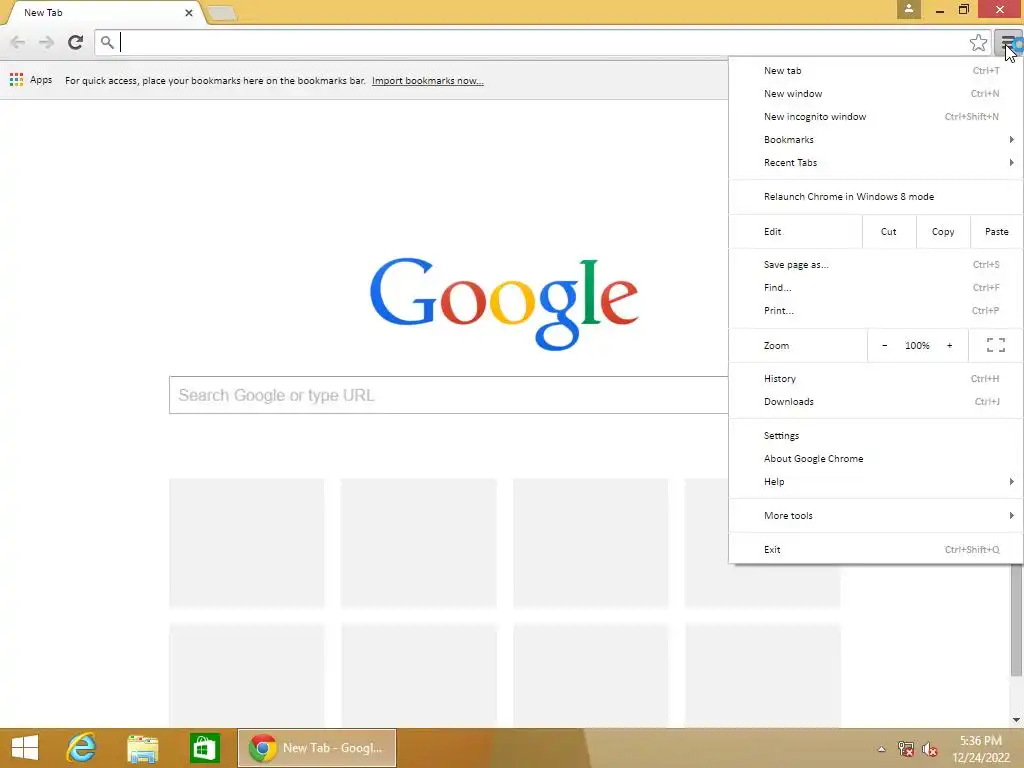1024x768 pixels.
Task: Open the Windows Start button
Action: pyautogui.click(x=25, y=748)
